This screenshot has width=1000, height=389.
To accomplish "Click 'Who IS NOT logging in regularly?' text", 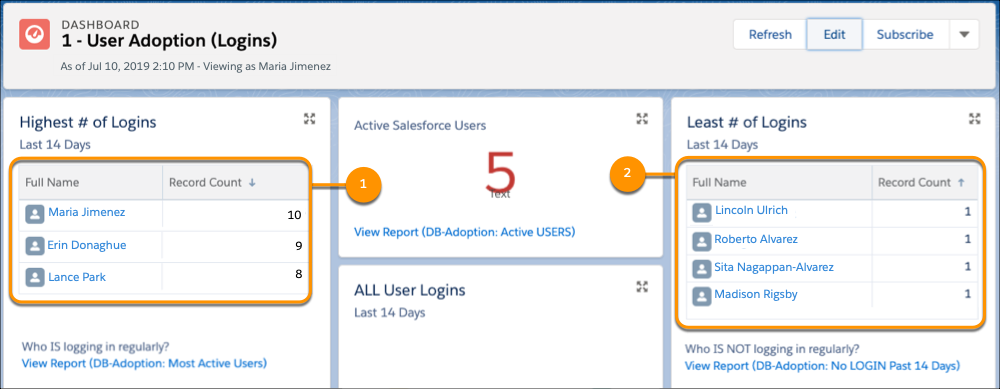I will pos(772,349).
